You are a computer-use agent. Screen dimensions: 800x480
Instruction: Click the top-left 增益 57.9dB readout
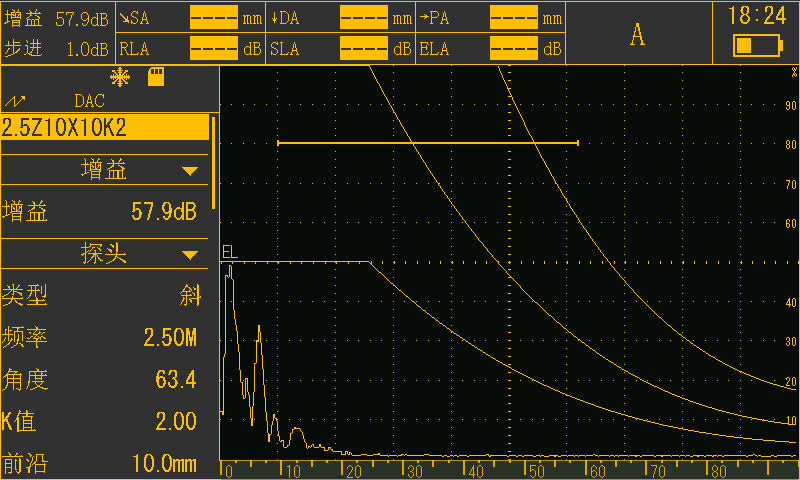(57, 19)
